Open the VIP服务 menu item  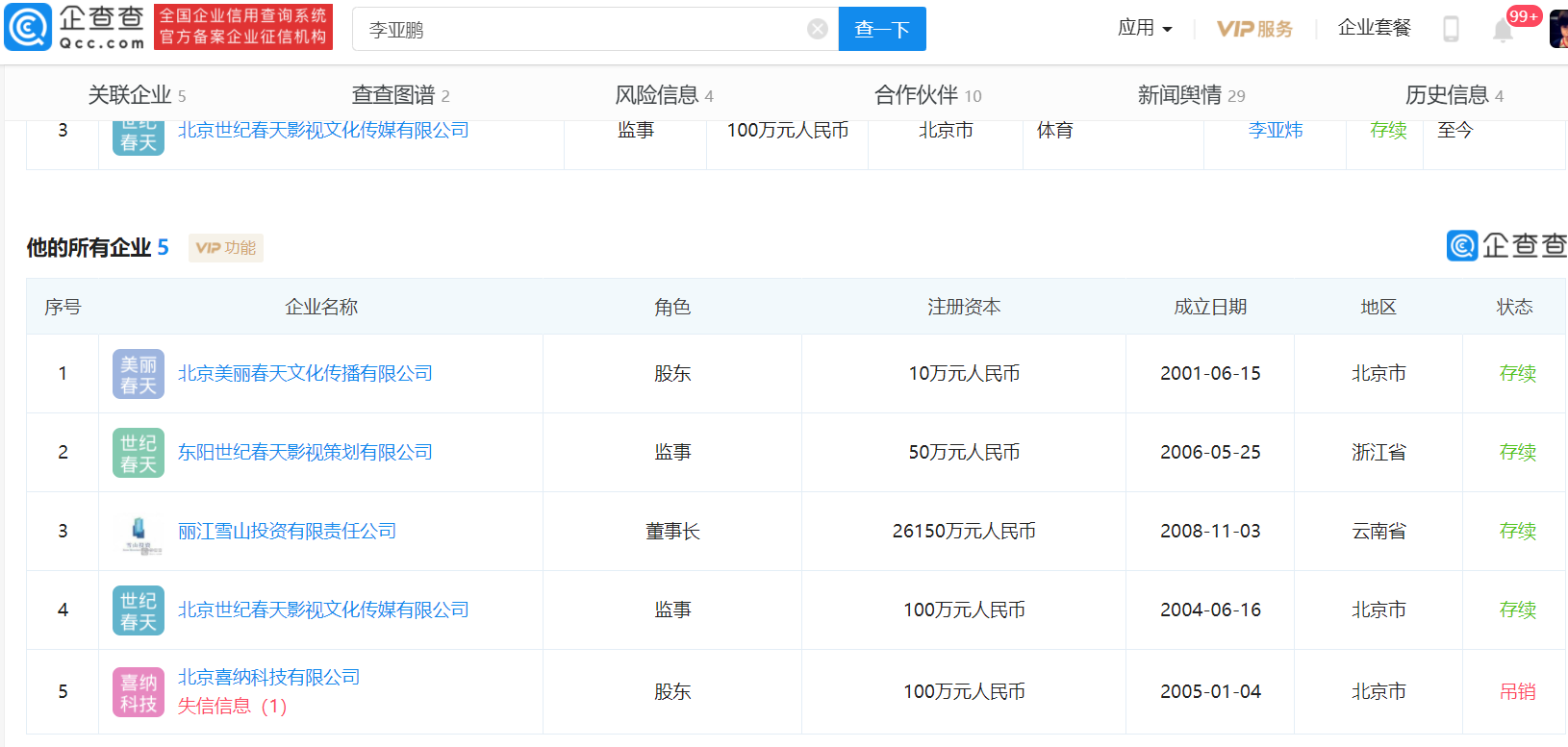(x=1254, y=29)
